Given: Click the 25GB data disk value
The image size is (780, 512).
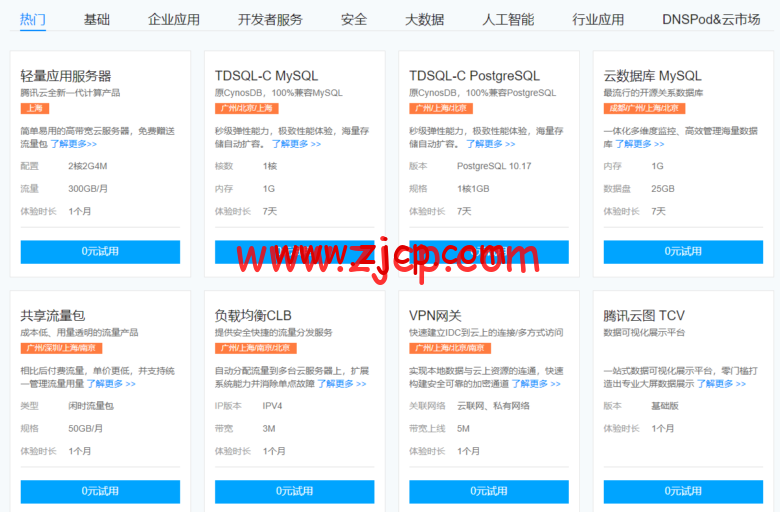Looking at the screenshot, I should pos(663,189).
